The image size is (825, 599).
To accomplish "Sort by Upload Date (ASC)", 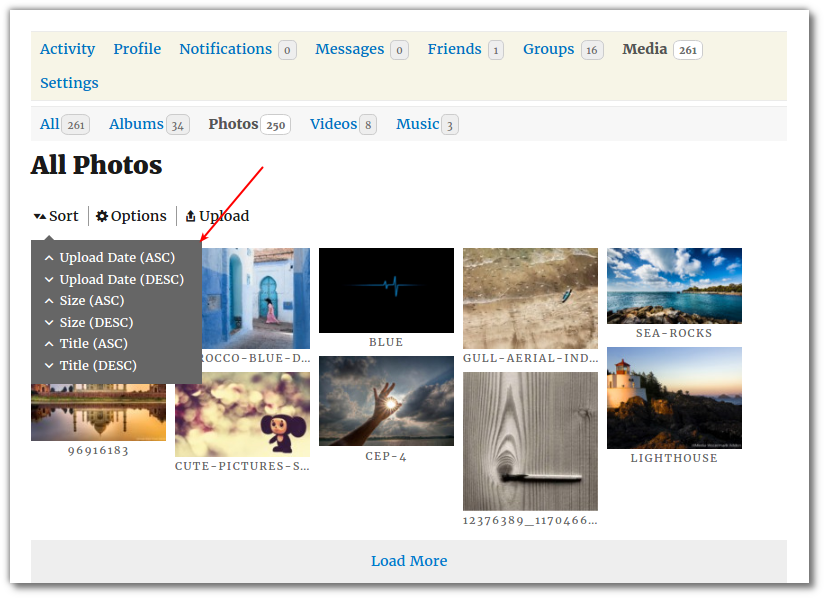I will coord(116,258).
